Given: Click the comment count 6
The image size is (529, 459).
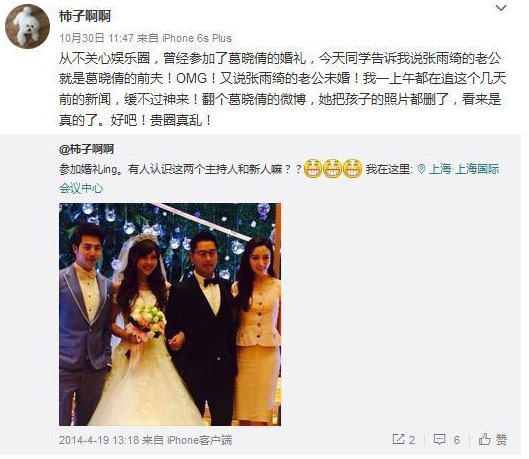Looking at the screenshot, I should [x=456, y=439].
